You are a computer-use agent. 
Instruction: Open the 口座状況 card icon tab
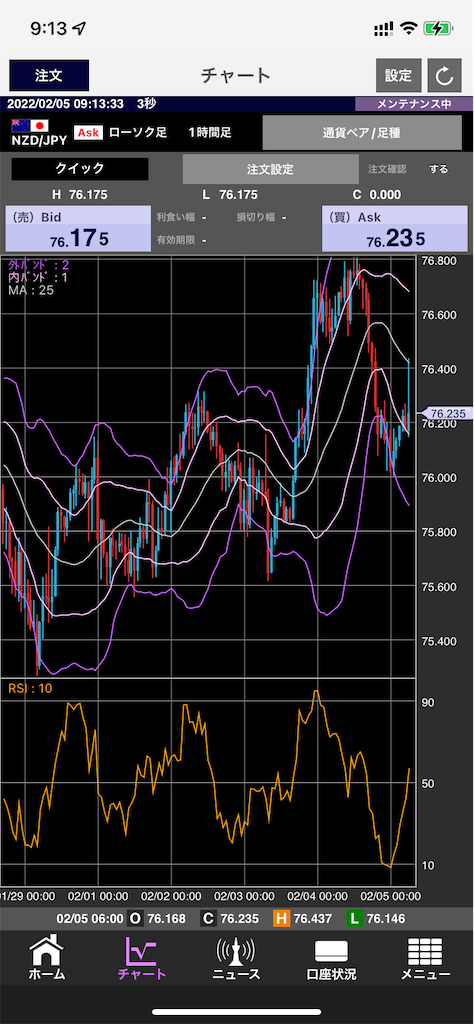click(331, 959)
